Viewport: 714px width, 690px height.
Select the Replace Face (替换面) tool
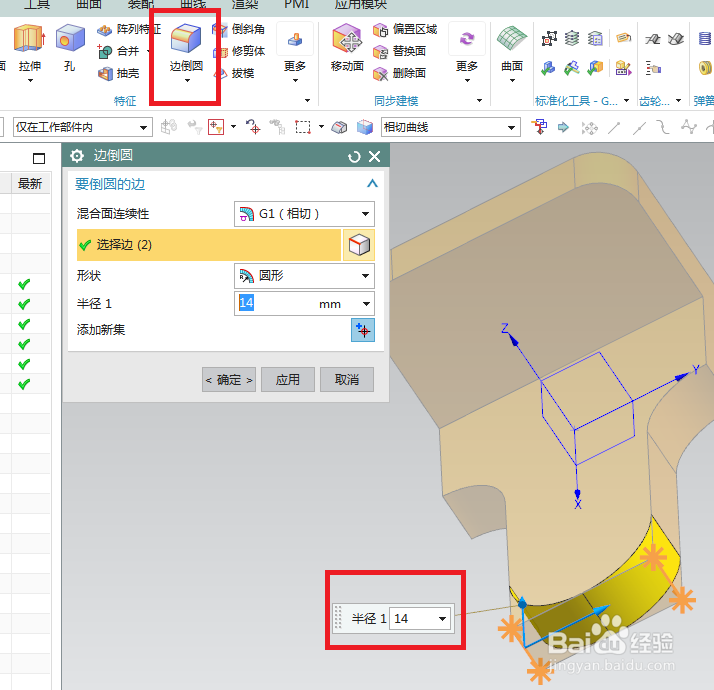399,51
